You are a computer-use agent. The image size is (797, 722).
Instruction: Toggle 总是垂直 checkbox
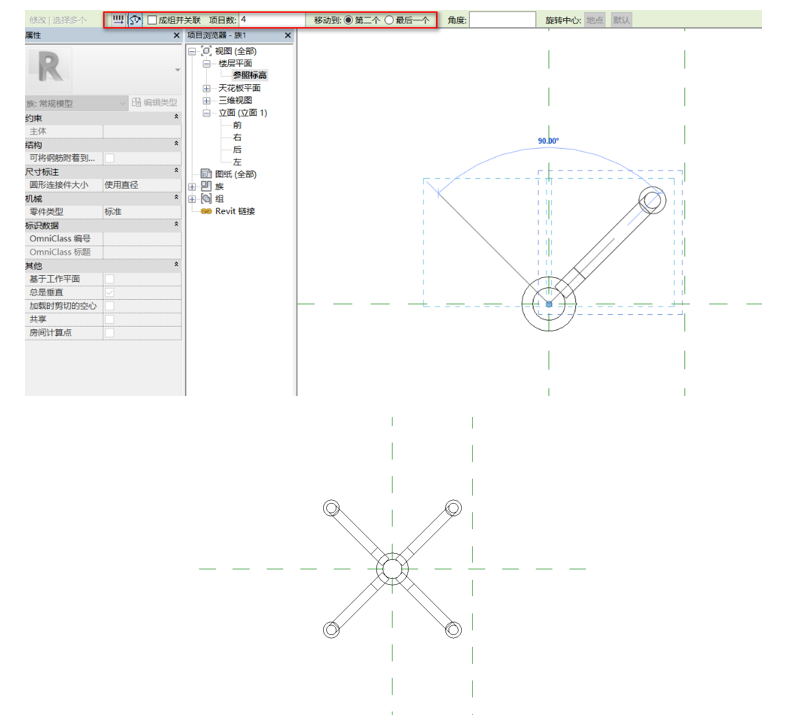tap(109, 292)
